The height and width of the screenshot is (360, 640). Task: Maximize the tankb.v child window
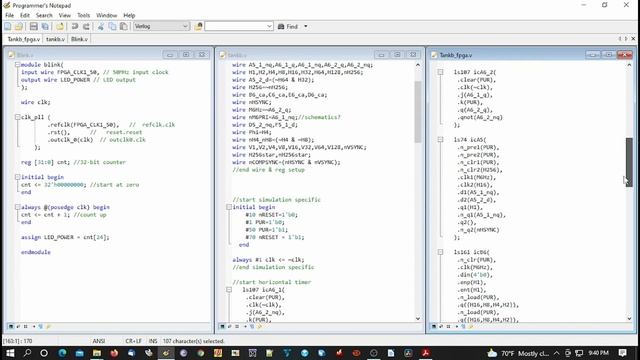[x=397, y=55]
